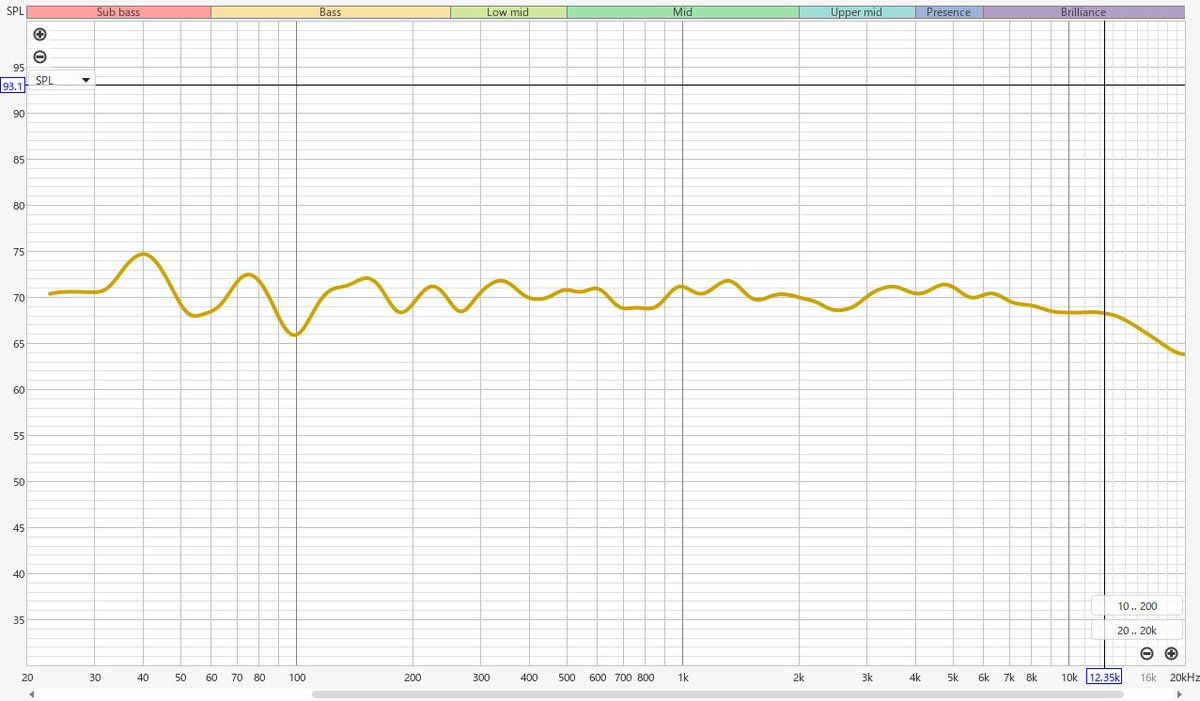1200x701 pixels.
Task: Click the 40 Hz peak of the curve
Action: pos(143,254)
